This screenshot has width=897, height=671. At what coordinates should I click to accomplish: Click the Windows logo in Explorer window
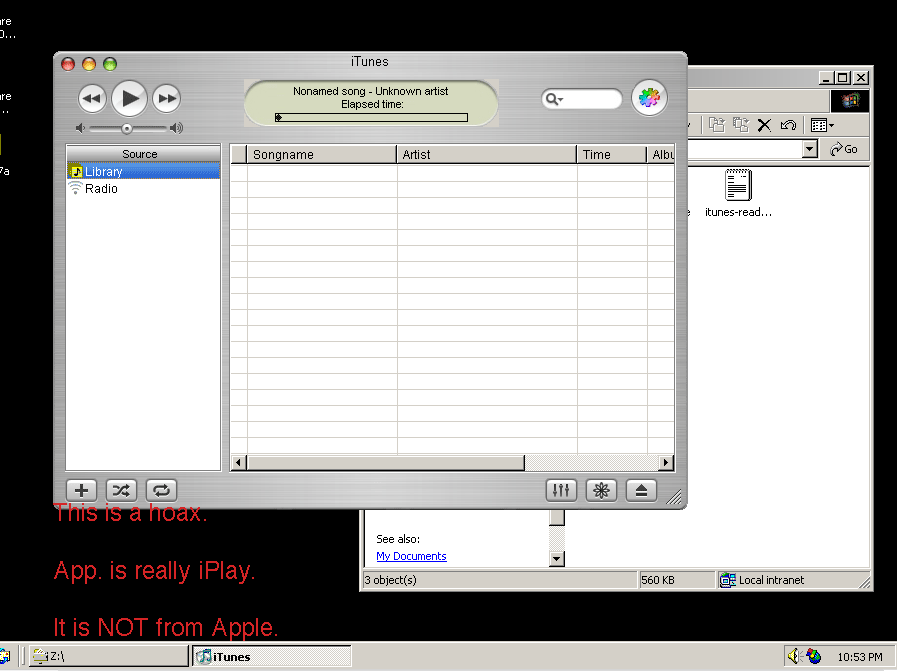tap(850, 101)
